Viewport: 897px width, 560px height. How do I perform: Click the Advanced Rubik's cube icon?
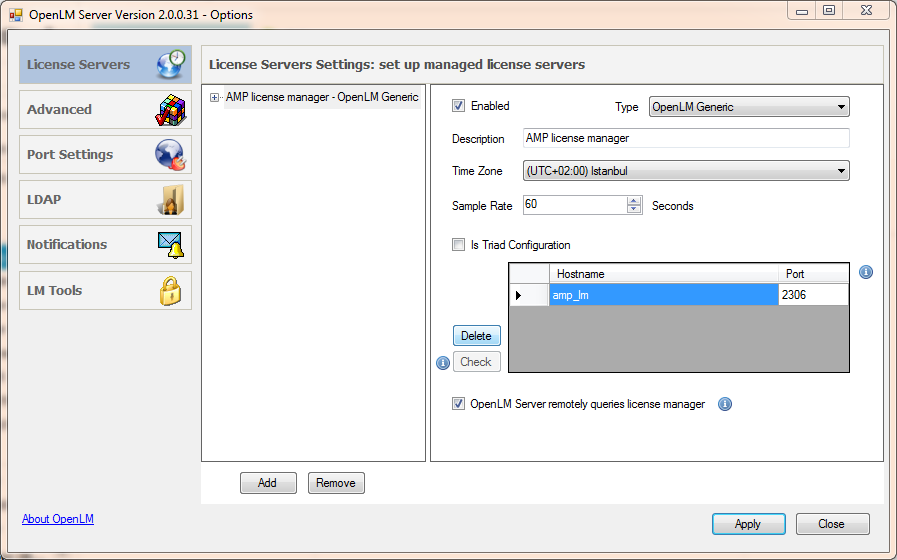[x=171, y=110]
